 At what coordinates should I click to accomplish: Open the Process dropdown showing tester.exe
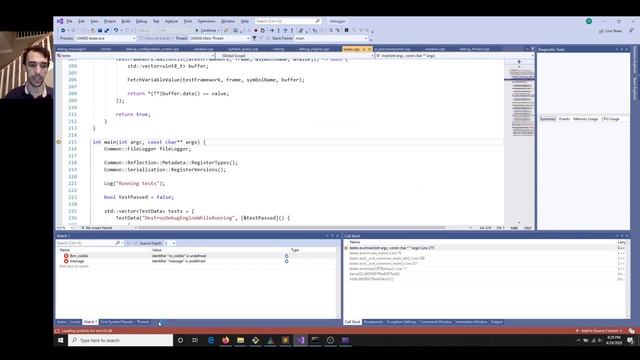pyautogui.click(x=105, y=38)
